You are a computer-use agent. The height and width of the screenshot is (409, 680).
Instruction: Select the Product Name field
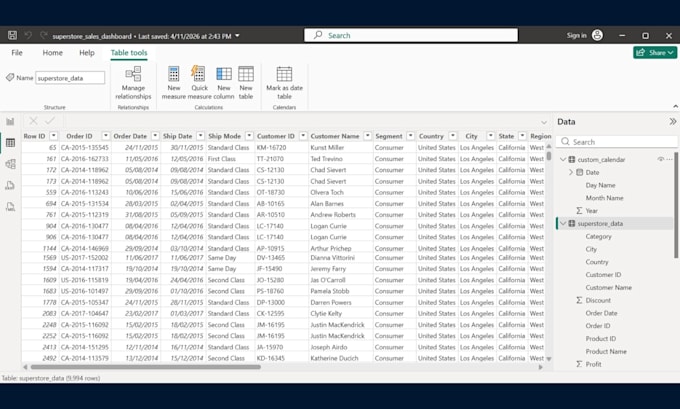[x=606, y=351]
